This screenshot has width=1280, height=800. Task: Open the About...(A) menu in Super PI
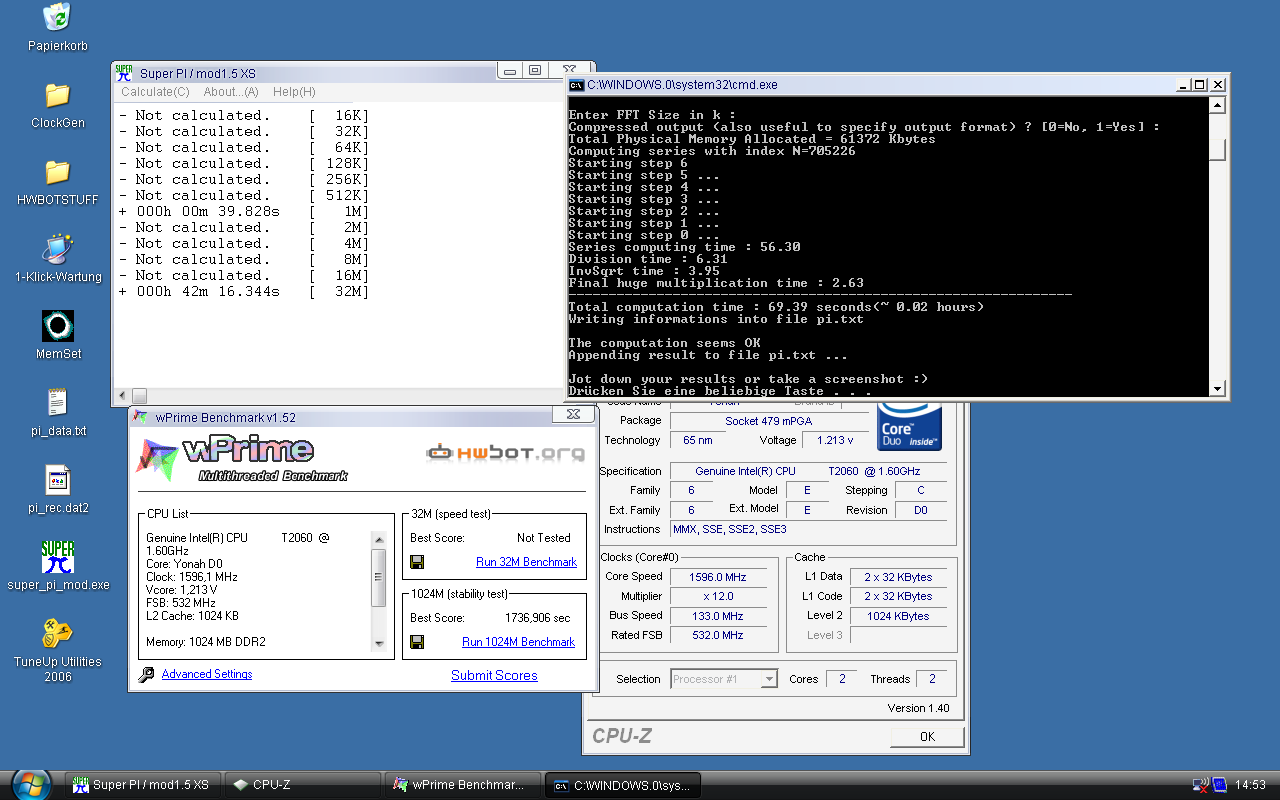point(231,92)
